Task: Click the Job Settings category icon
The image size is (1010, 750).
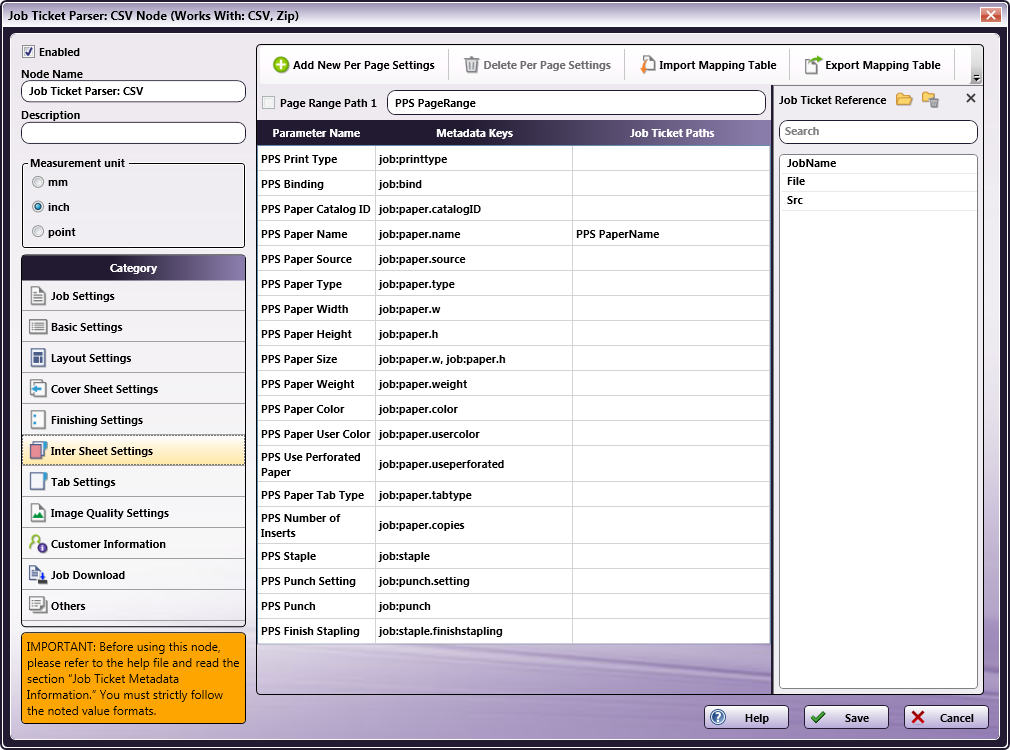Action: pos(38,296)
